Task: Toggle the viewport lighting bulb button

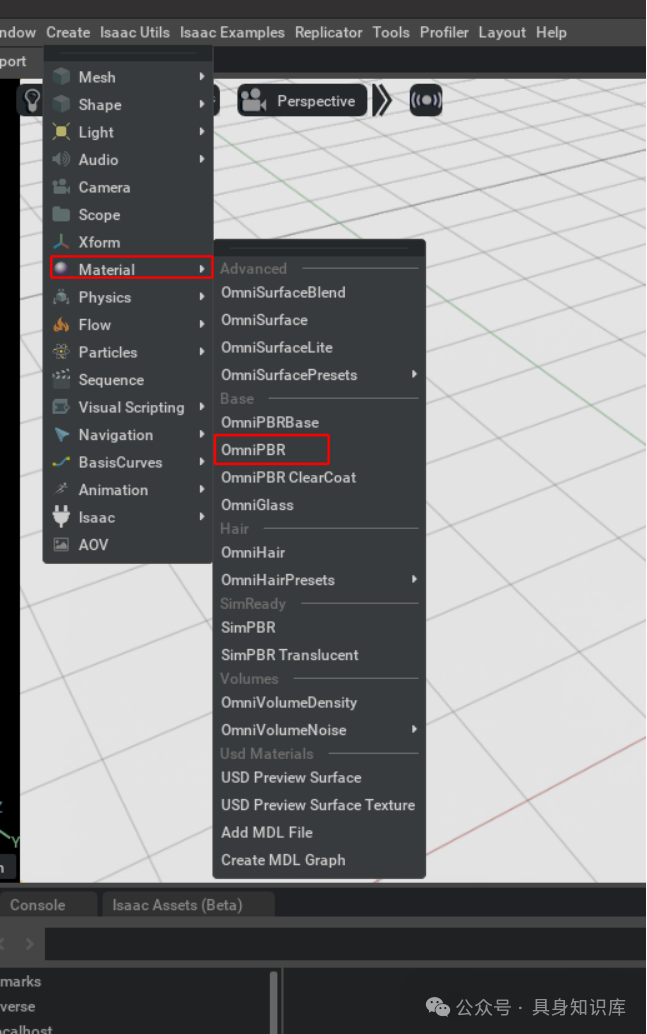Action: (32, 101)
